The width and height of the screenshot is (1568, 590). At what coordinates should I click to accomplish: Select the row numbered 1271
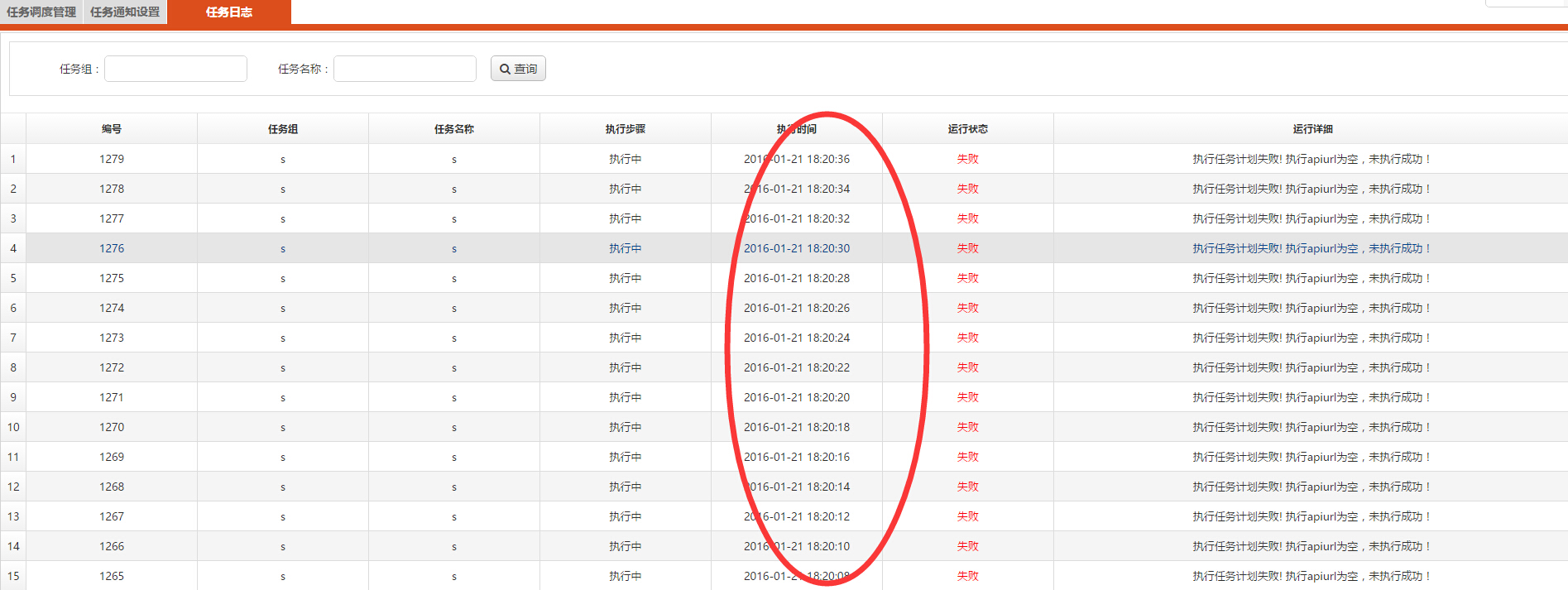784,397
